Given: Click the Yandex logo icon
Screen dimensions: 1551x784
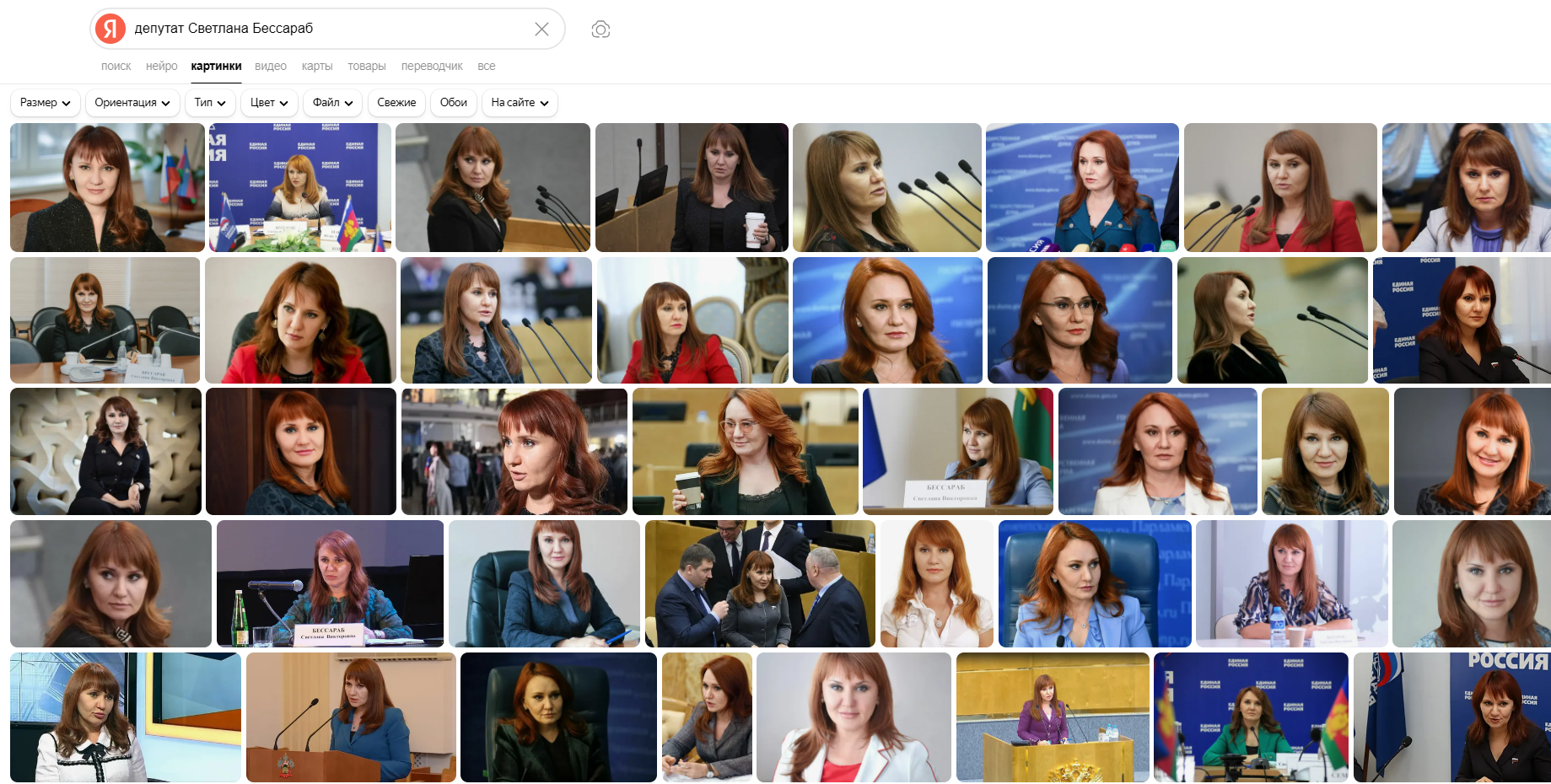Looking at the screenshot, I should click(110, 29).
